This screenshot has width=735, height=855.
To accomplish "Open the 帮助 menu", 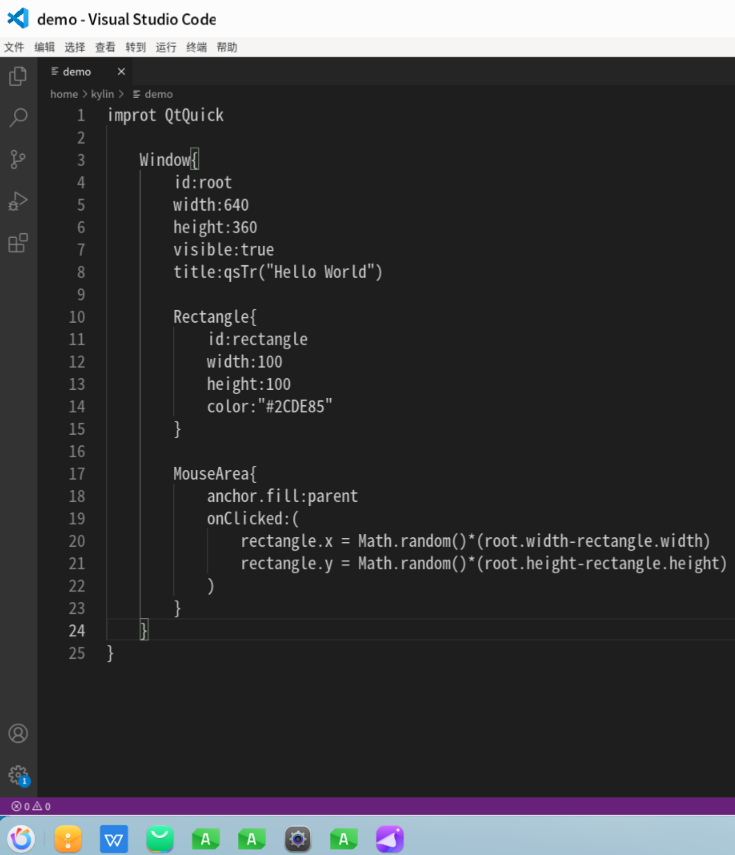I will click(227, 47).
